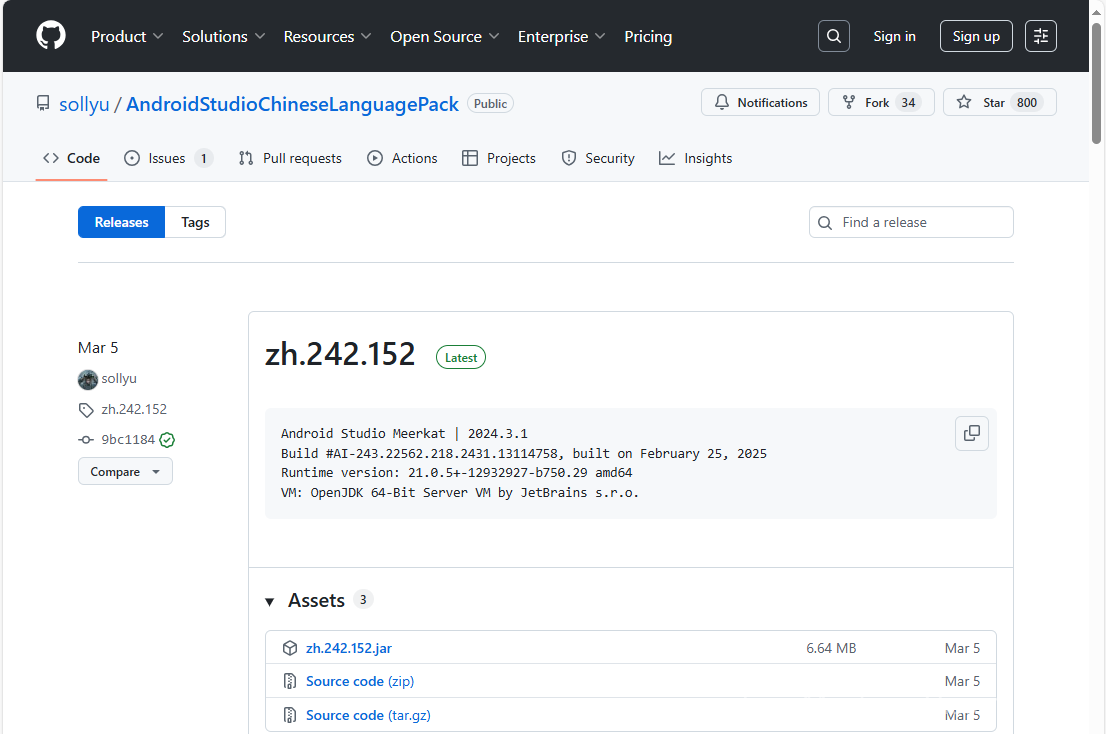This screenshot has width=1106, height=734.
Task: Click Sign in
Action: pyautogui.click(x=894, y=36)
